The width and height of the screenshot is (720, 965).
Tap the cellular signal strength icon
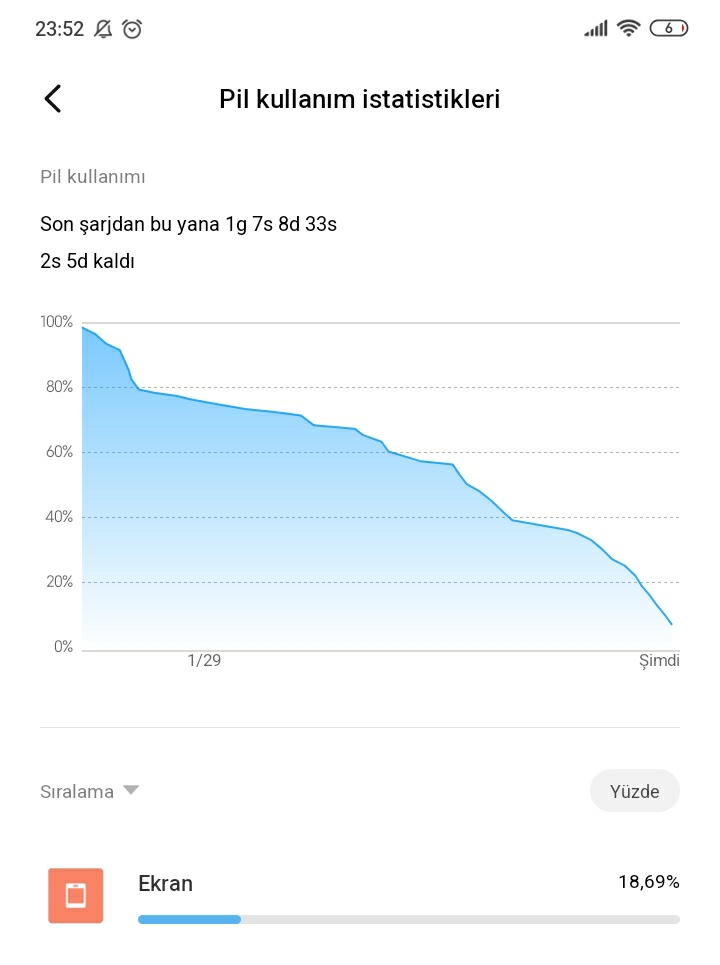pos(596,28)
